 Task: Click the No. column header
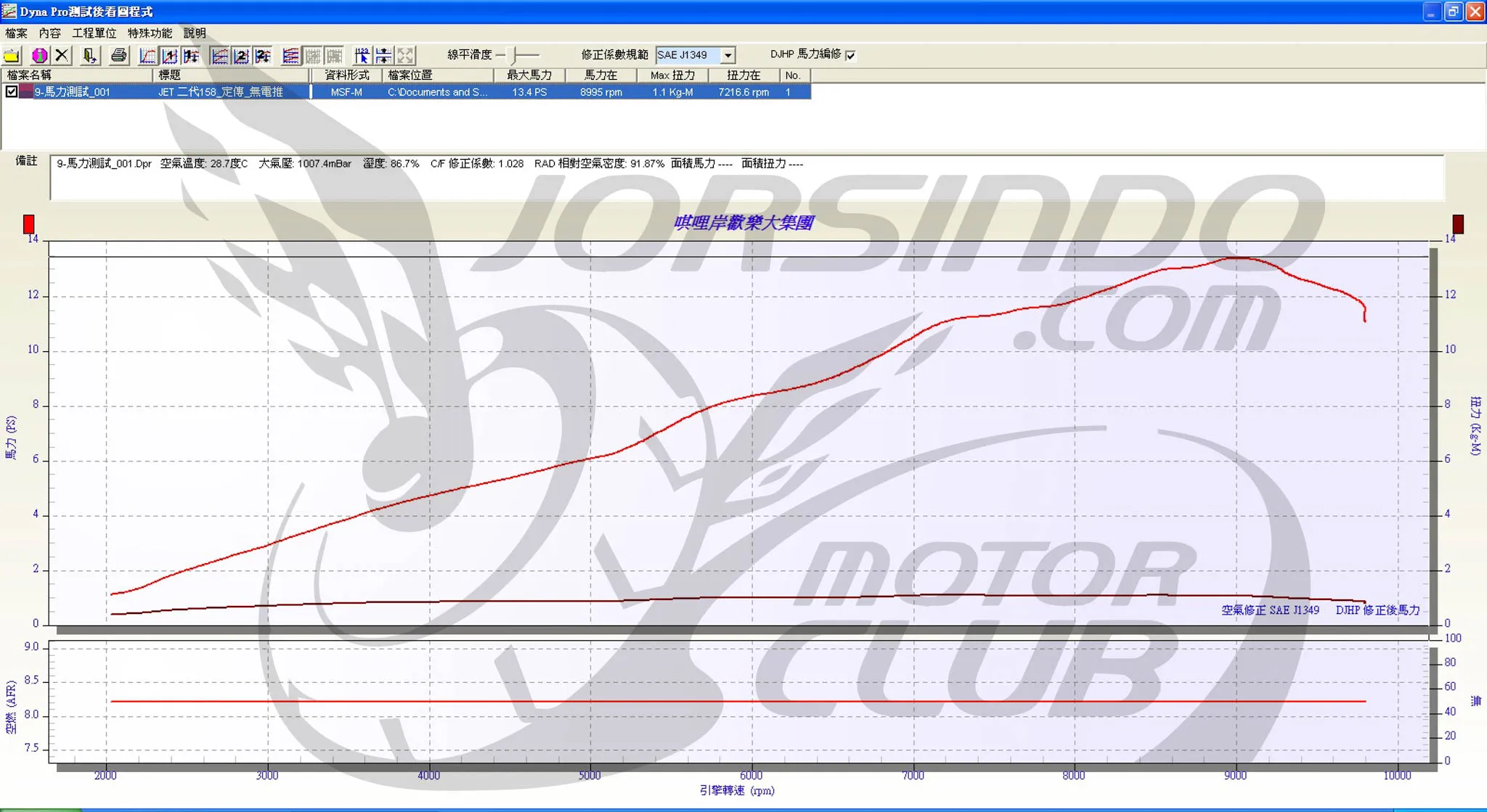point(794,75)
